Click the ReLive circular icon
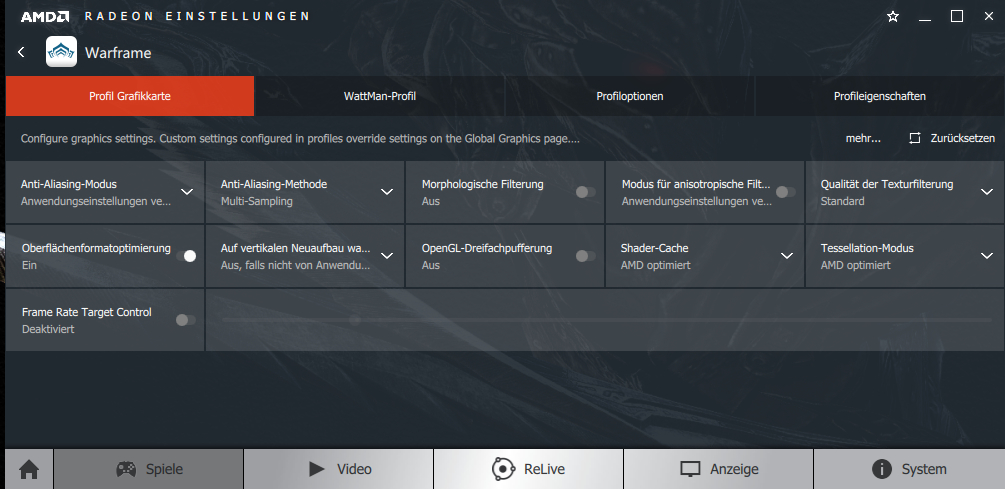 503,469
